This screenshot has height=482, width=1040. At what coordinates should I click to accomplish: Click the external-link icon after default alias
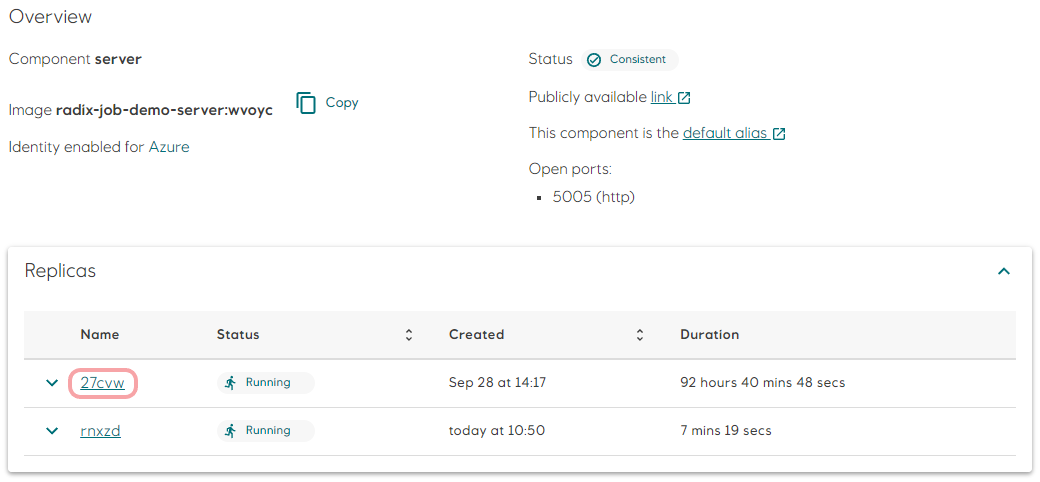click(x=779, y=134)
